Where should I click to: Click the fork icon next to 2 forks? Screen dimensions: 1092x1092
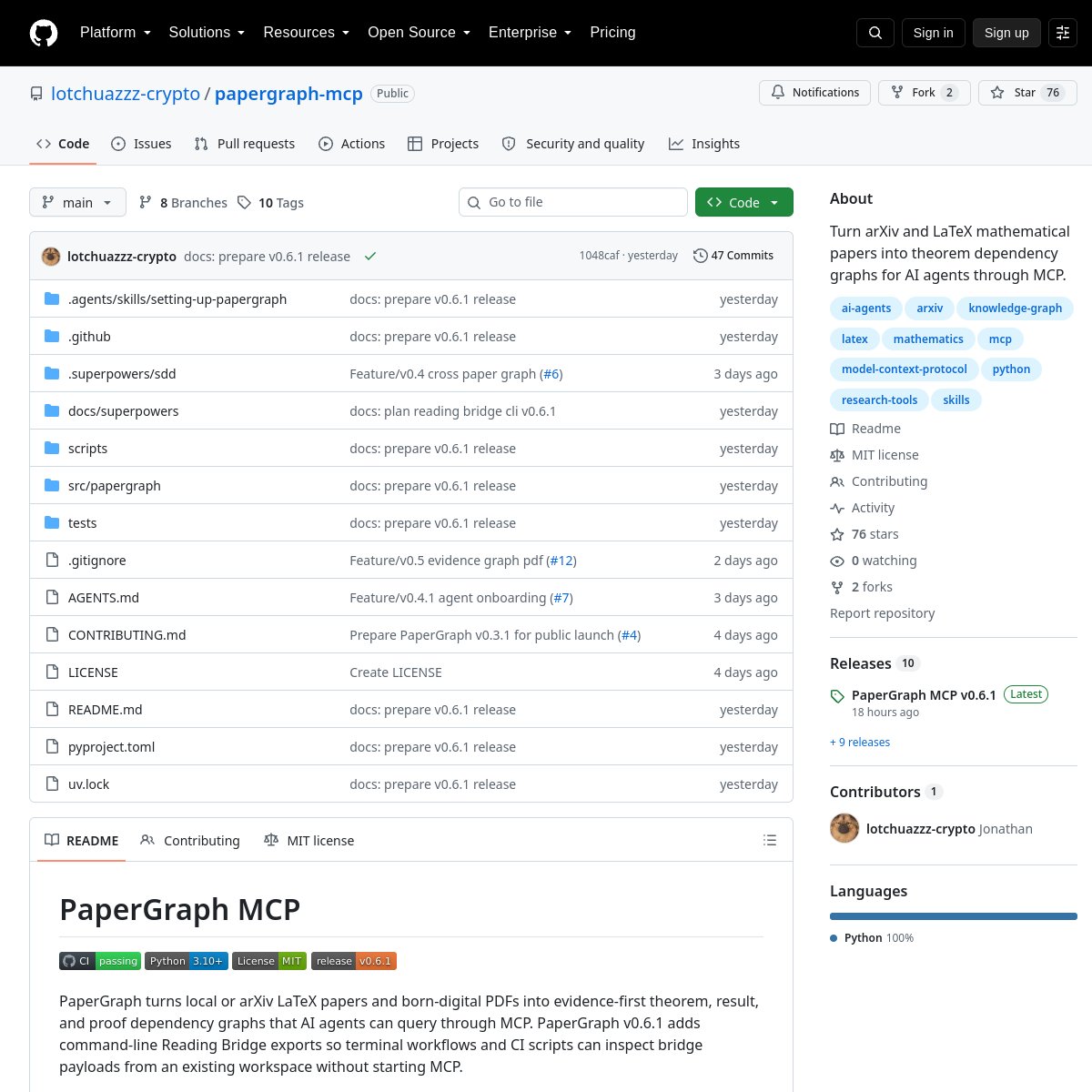(x=837, y=587)
